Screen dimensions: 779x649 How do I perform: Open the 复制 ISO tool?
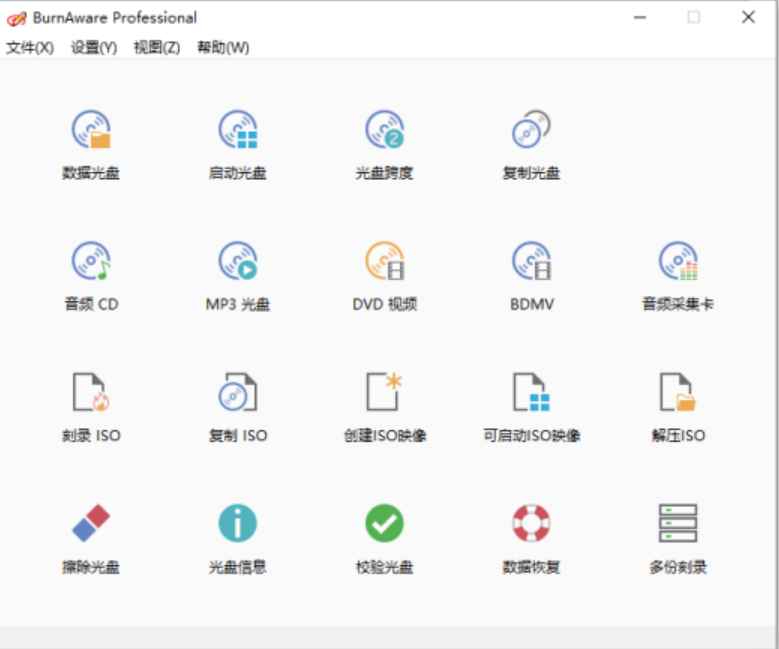[238, 393]
